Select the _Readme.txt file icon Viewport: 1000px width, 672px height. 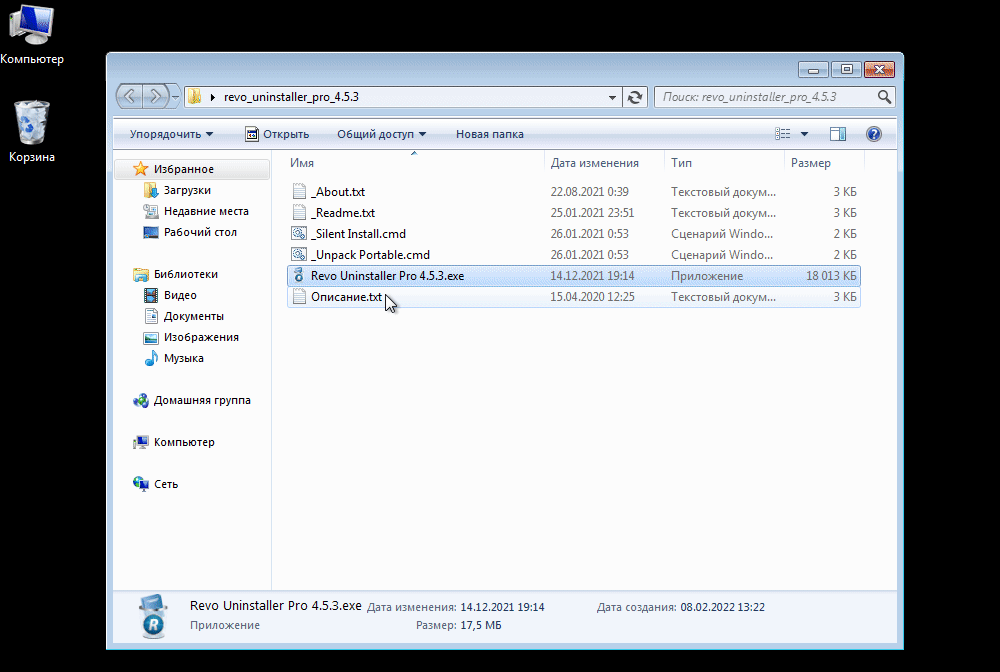[x=298, y=212]
